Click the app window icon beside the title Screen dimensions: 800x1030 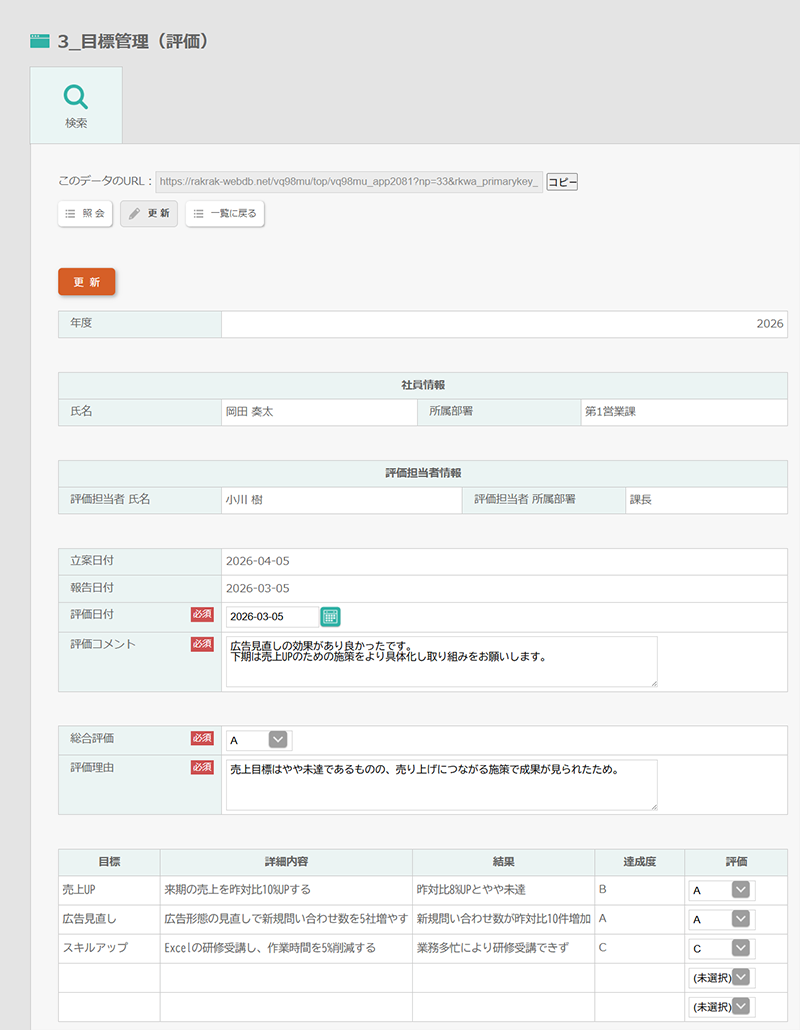click(x=40, y=42)
